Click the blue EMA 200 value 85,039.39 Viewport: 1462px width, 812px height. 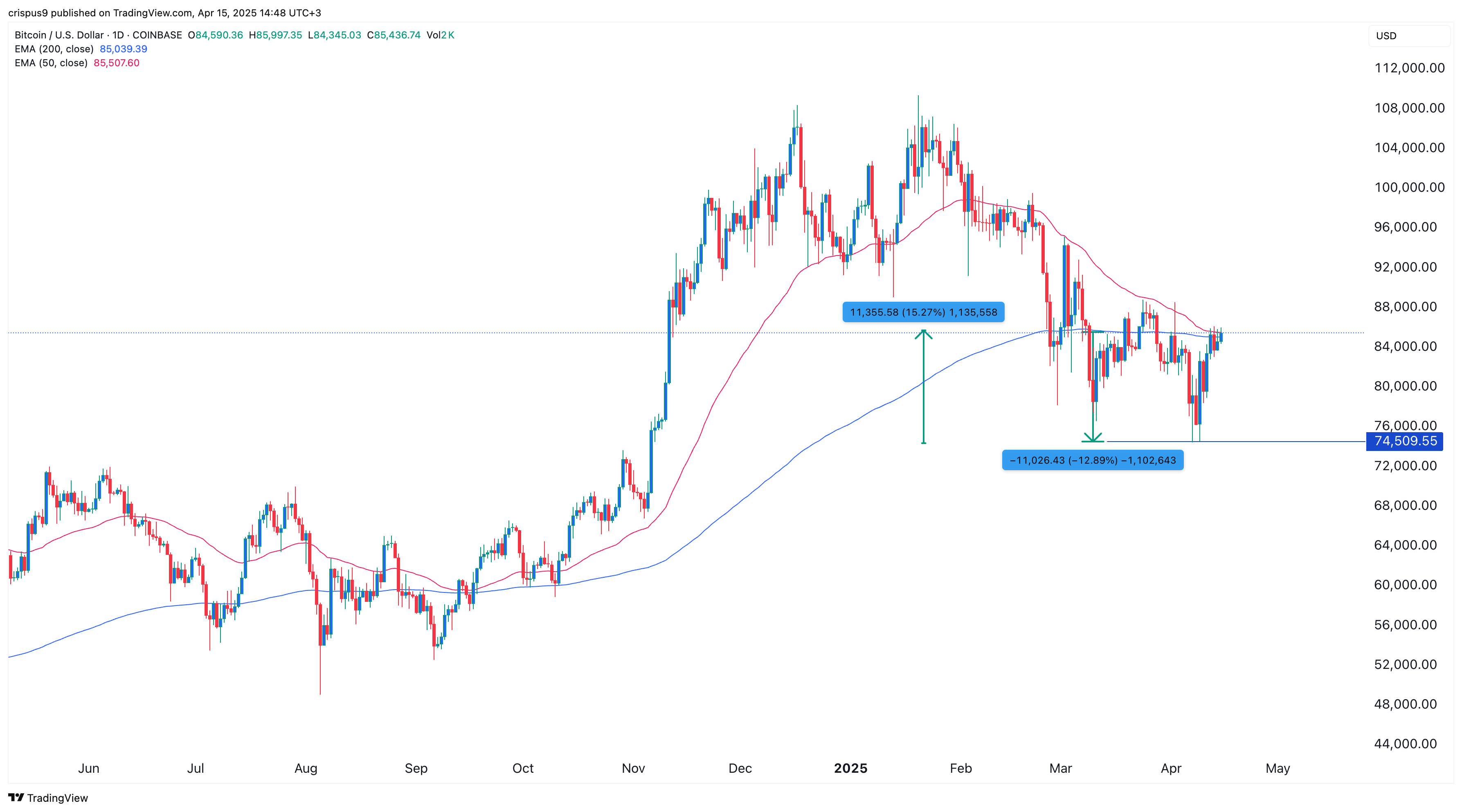tap(123, 49)
